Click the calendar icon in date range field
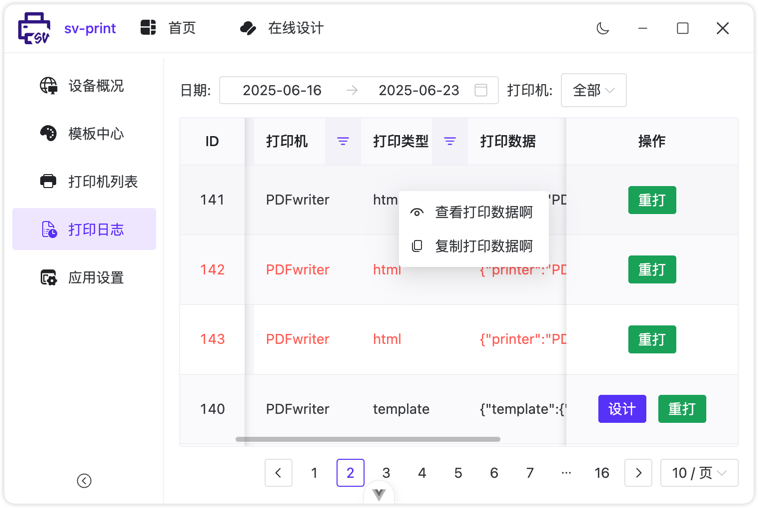This screenshot has height=508, width=758. tap(481, 90)
